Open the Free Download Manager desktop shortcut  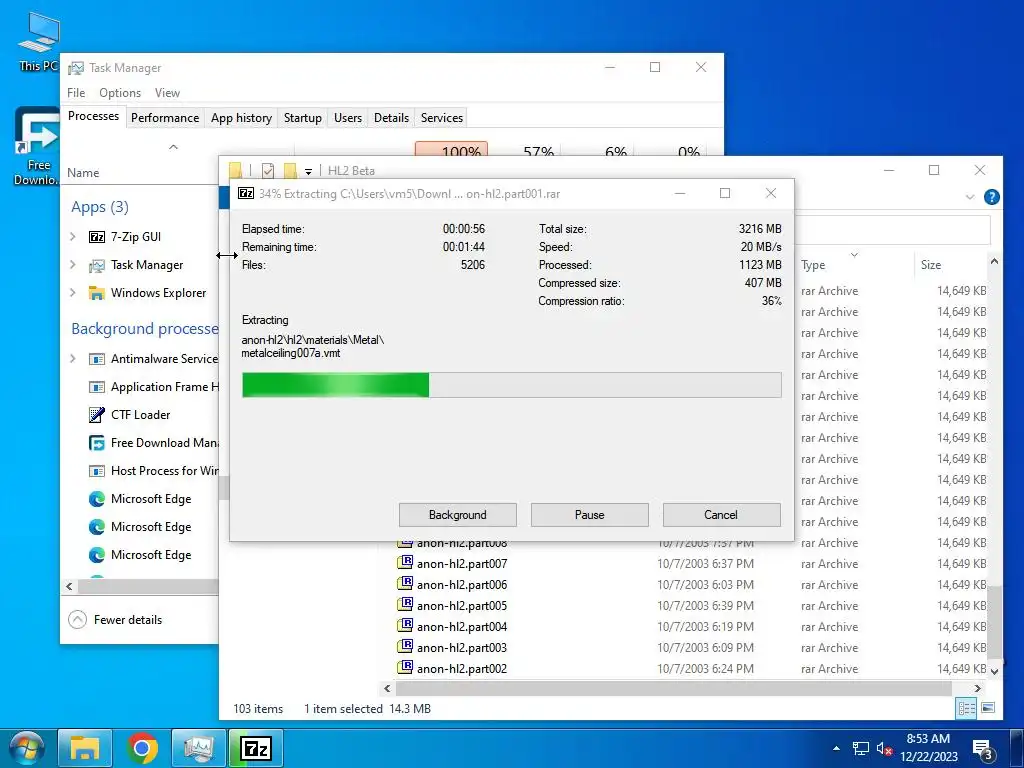point(37,146)
